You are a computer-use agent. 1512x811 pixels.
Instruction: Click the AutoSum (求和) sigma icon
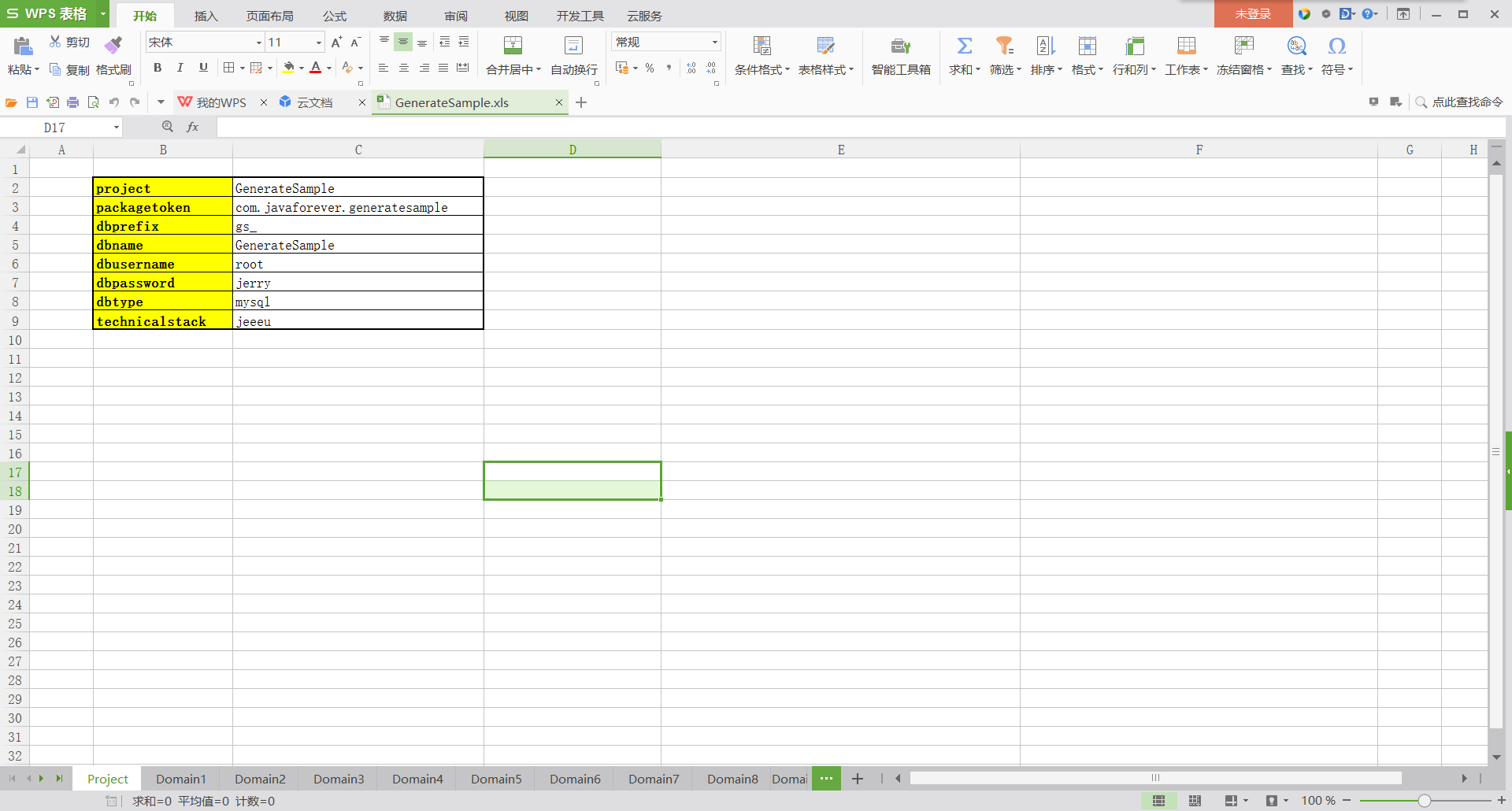click(964, 46)
